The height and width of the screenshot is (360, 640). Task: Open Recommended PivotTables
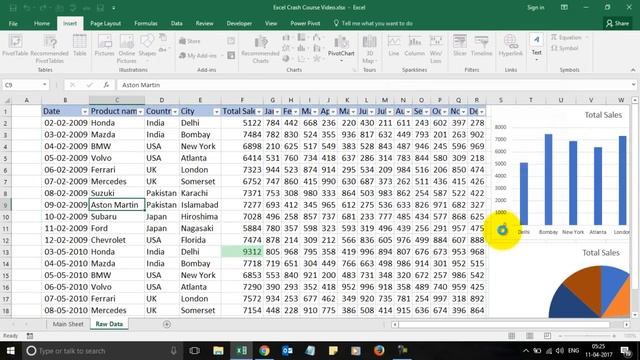(49, 49)
